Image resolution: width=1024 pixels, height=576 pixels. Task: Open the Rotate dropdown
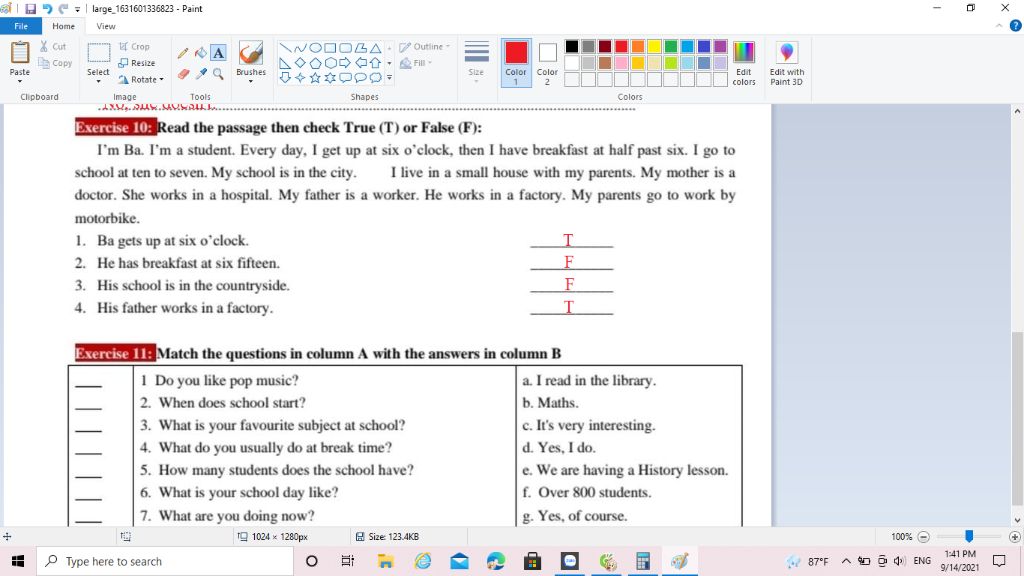[141, 80]
